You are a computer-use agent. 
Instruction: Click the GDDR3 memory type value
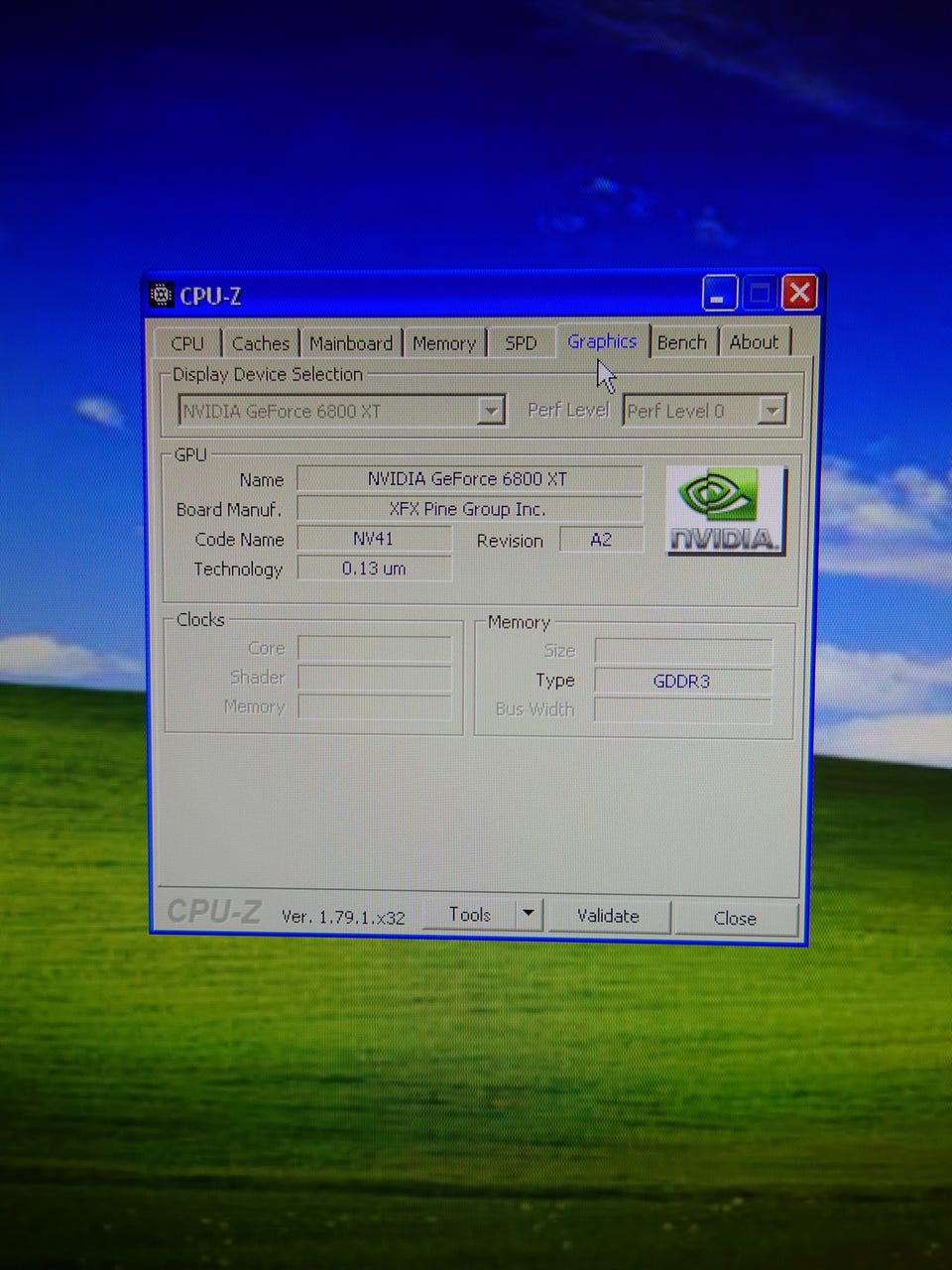(682, 681)
